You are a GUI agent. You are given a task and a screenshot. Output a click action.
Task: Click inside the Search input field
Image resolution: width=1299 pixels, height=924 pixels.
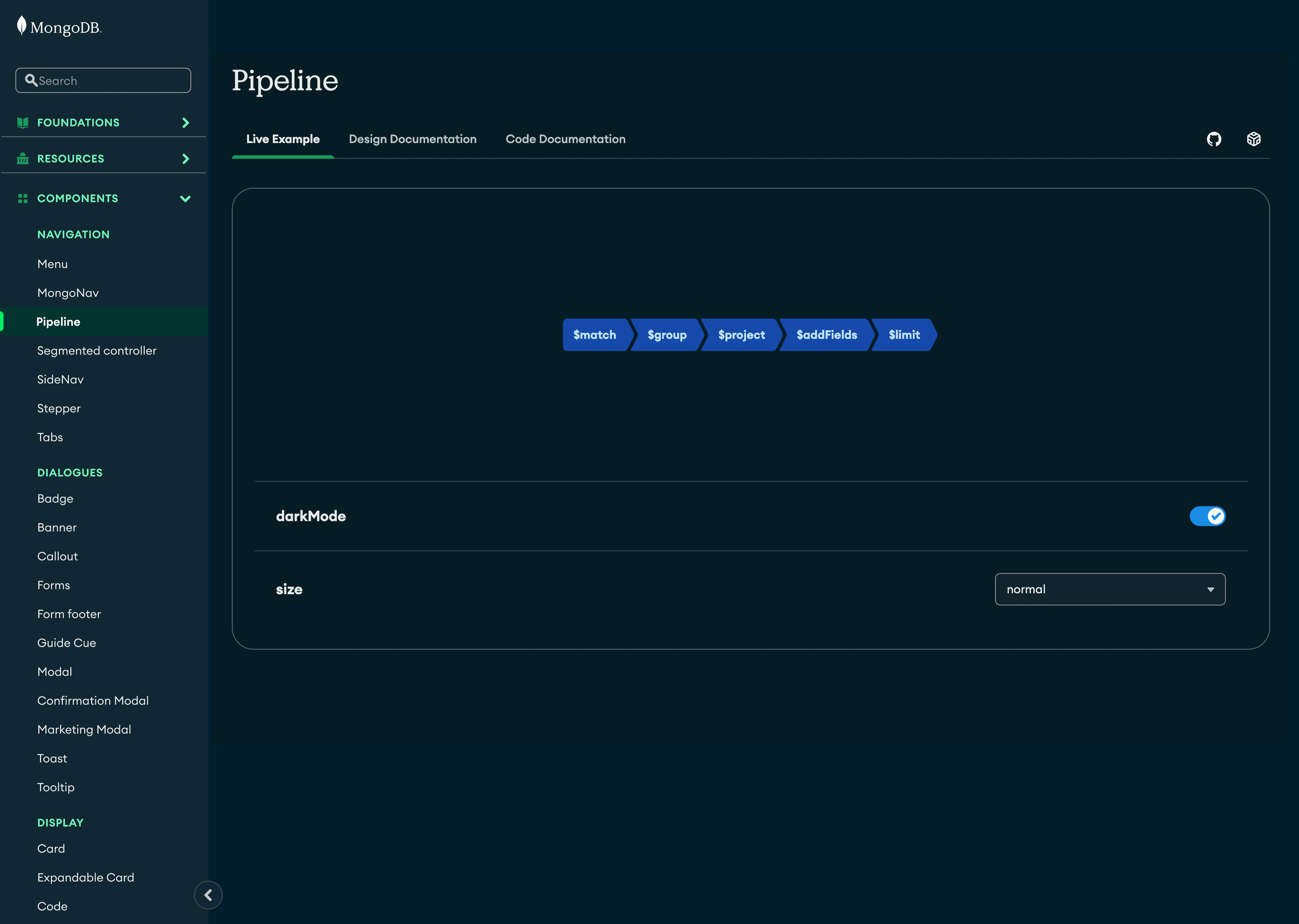(102, 80)
